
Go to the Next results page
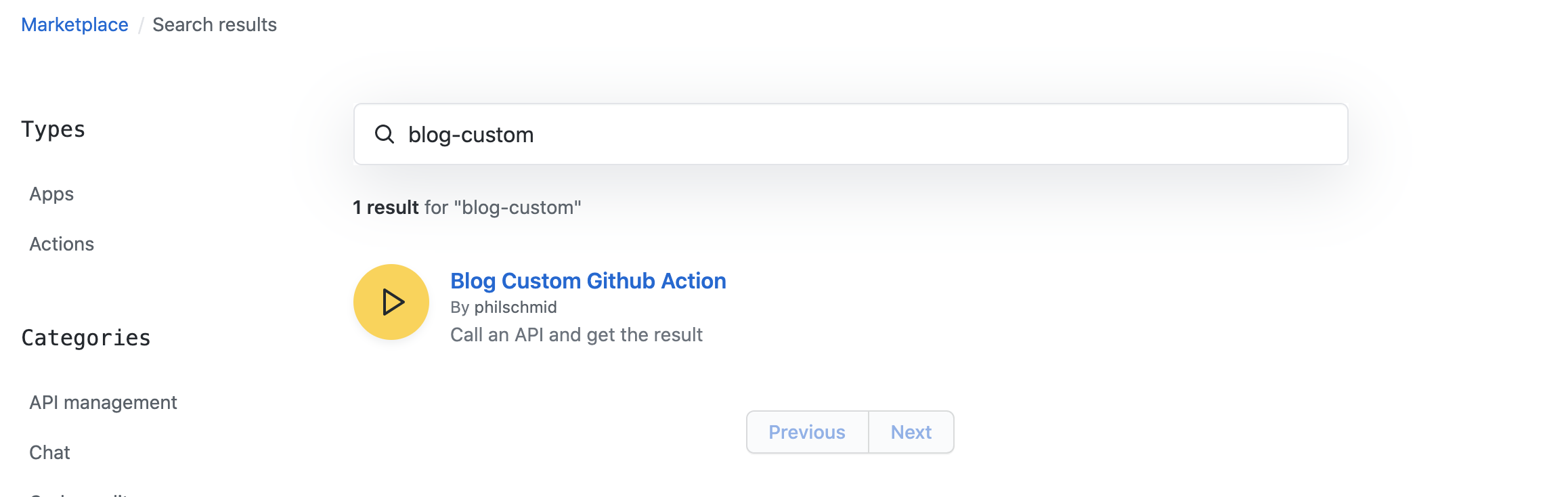pyautogui.click(x=911, y=432)
